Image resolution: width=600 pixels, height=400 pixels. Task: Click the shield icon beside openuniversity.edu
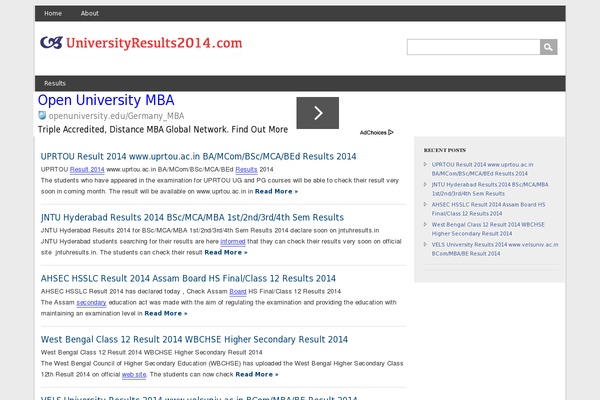pyautogui.click(x=42, y=115)
